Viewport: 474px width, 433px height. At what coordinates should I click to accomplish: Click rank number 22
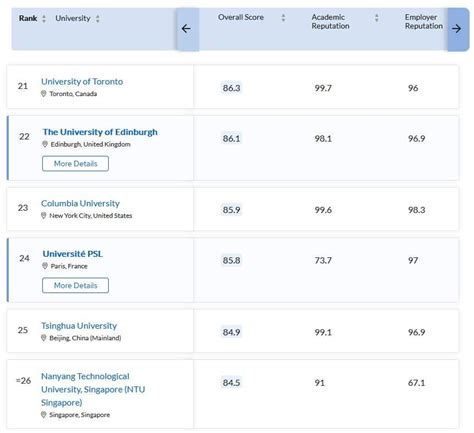(24, 136)
